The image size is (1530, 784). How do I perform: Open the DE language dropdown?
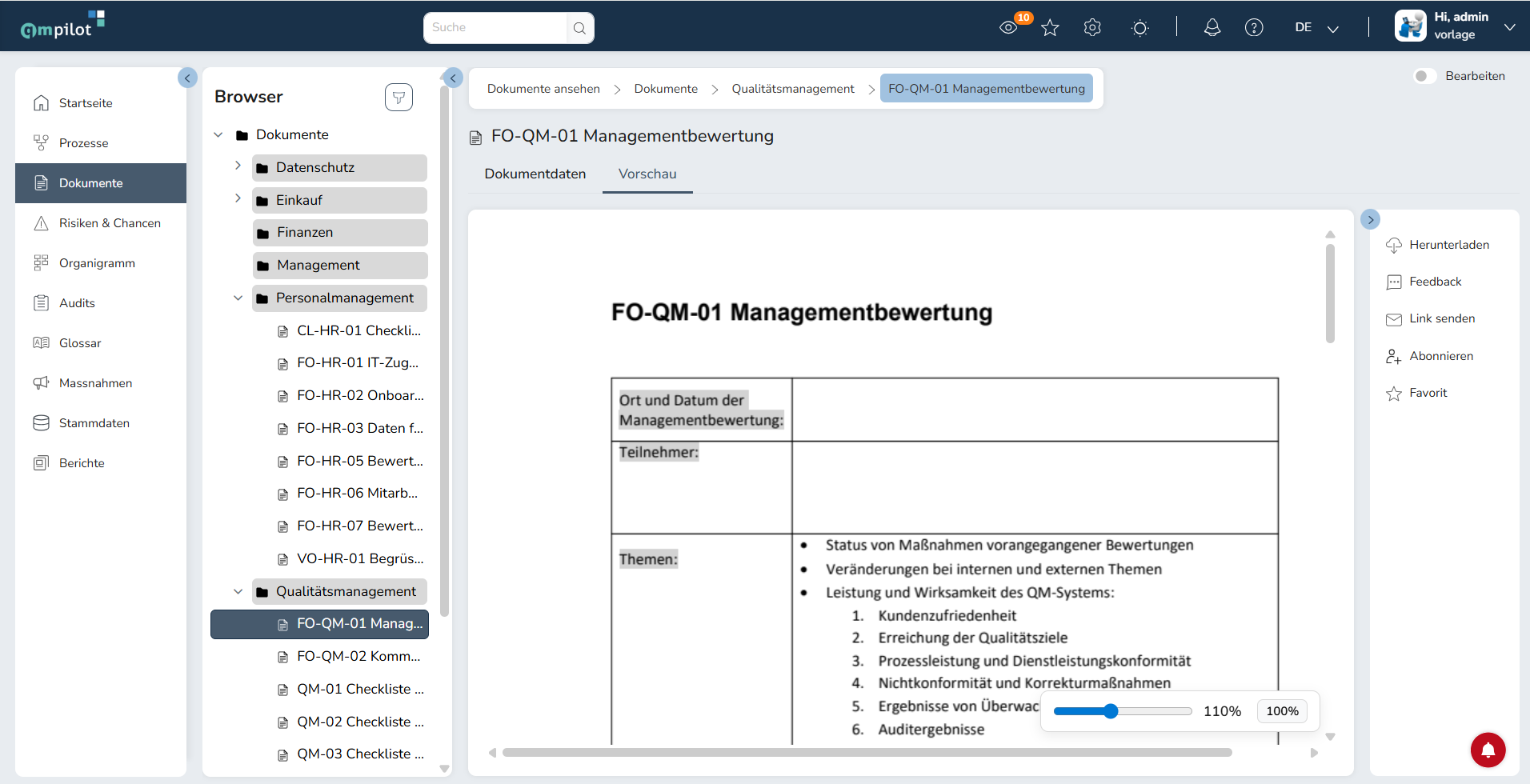point(1317,28)
